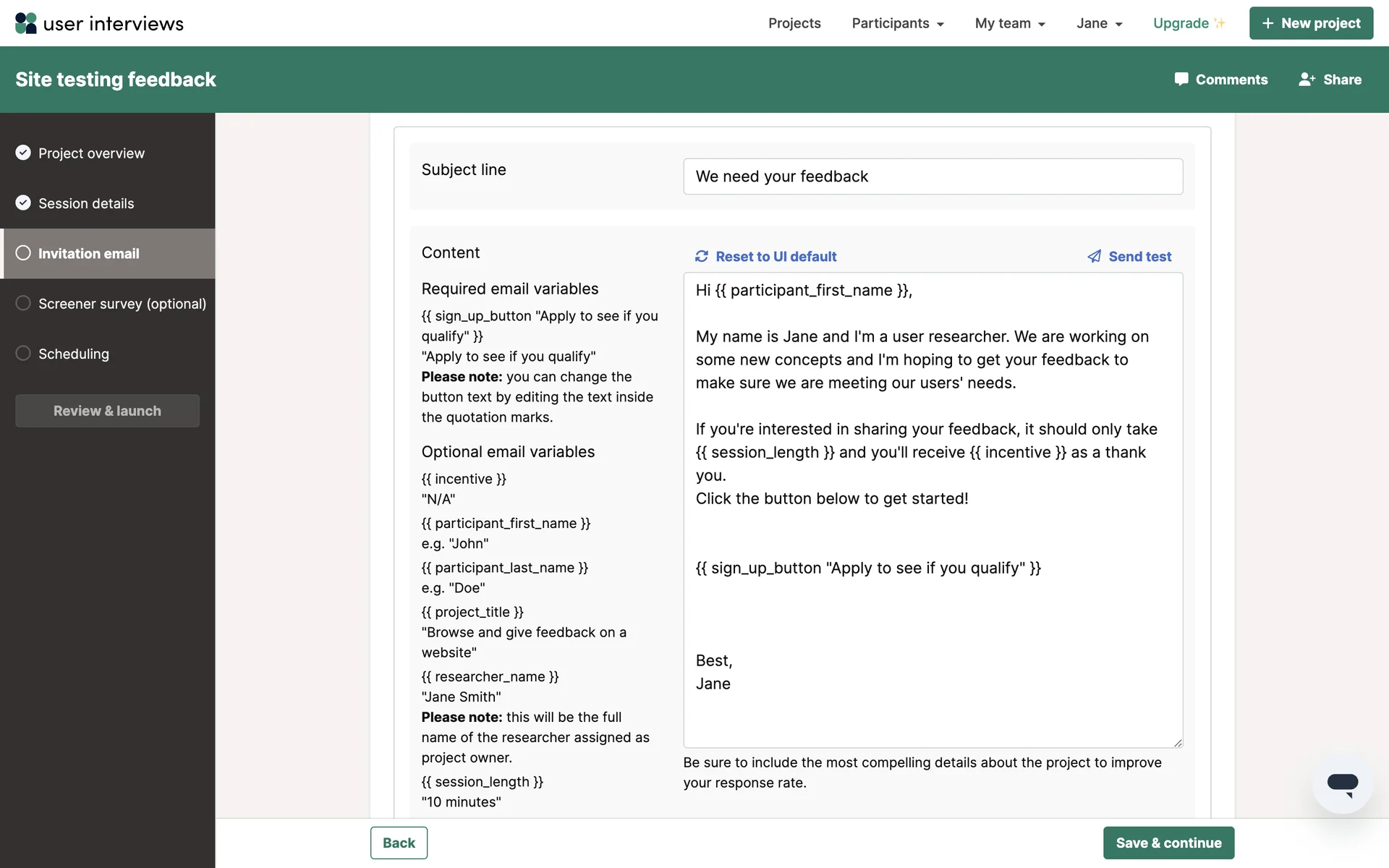Image resolution: width=1389 pixels, height=868 pixels.
Task: Expand the Participants dropdown menu
Action: (897, 23)
